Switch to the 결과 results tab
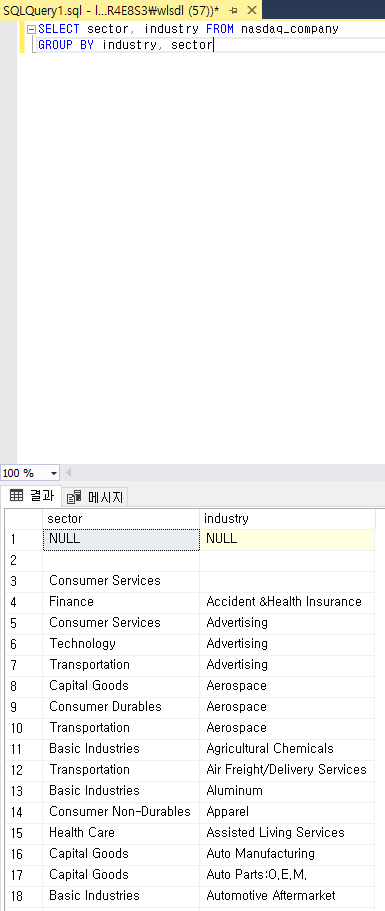This screenshot has width=385, height=911. [32, 496]
